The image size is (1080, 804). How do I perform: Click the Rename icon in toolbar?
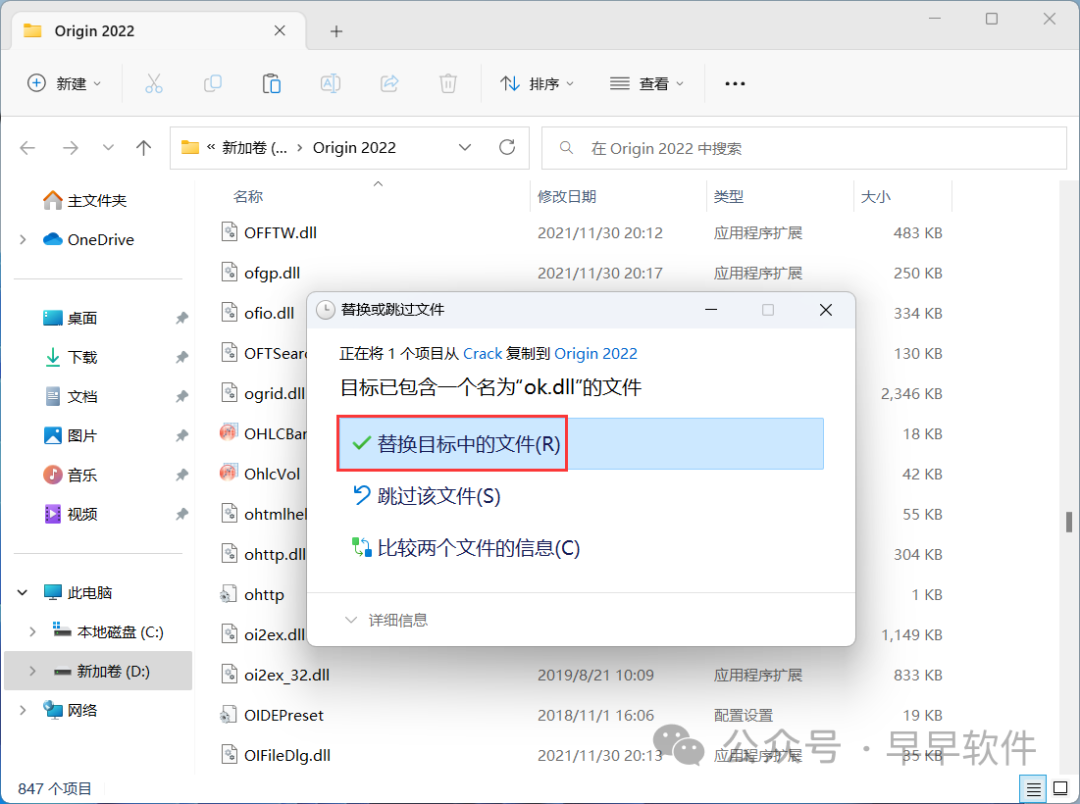click(x=330, y=84)
